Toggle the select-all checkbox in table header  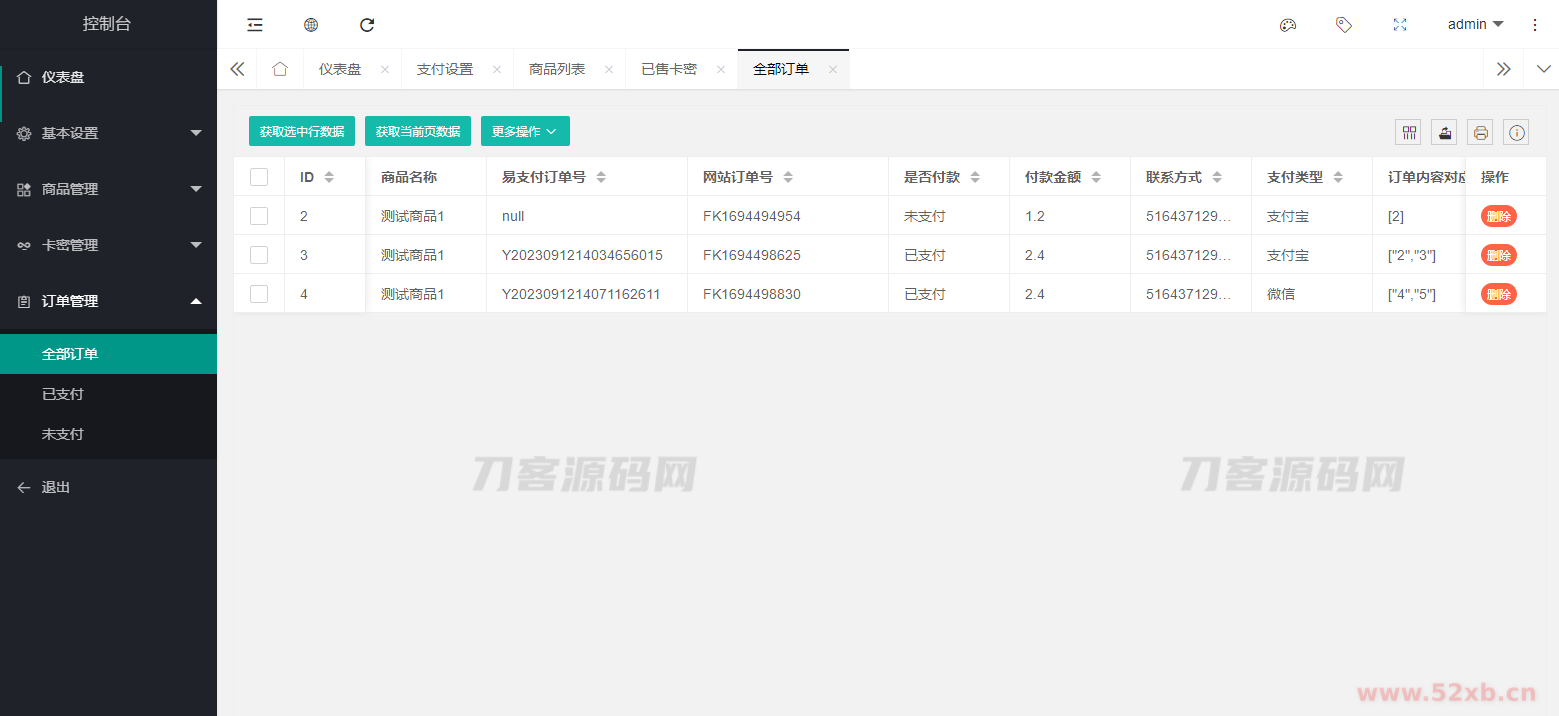point(259,177)
